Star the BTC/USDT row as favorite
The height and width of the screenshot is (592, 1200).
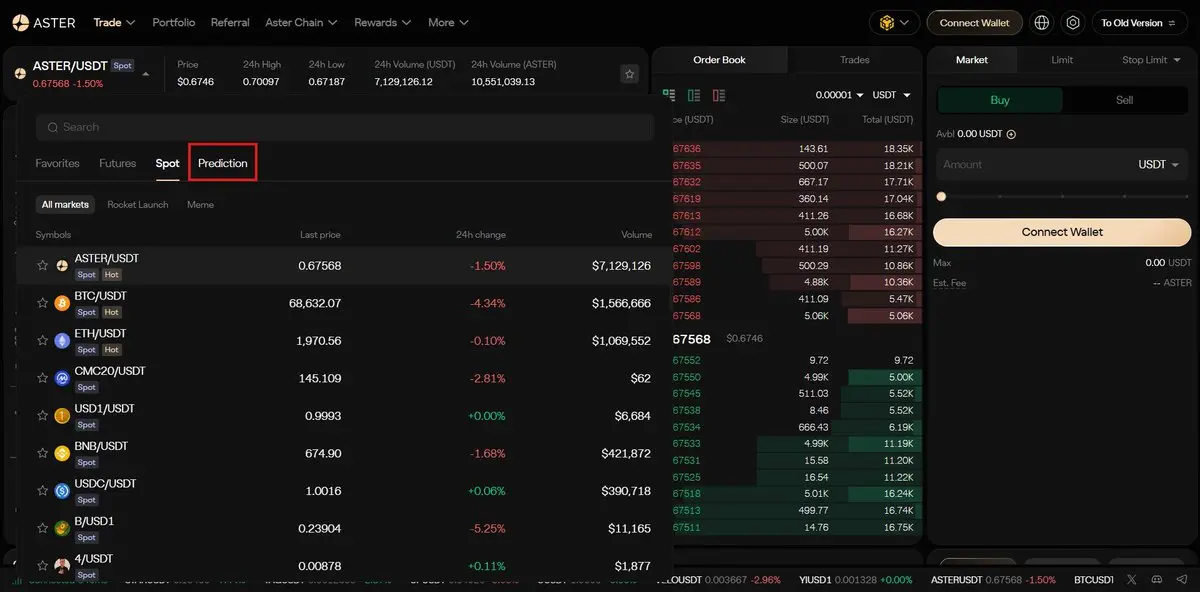[43, 303]
